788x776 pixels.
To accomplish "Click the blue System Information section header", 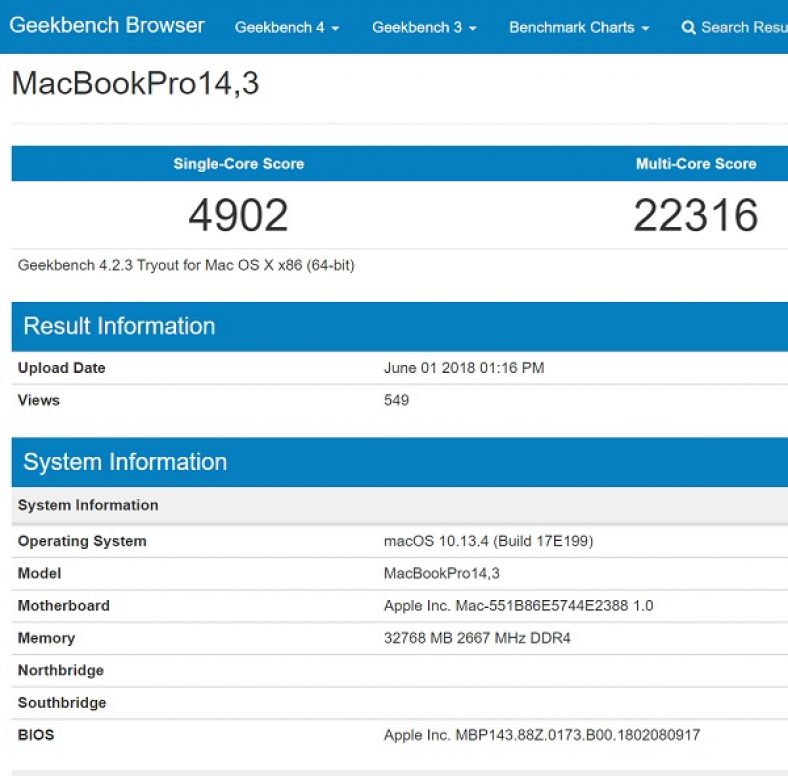I will (400, 462).
